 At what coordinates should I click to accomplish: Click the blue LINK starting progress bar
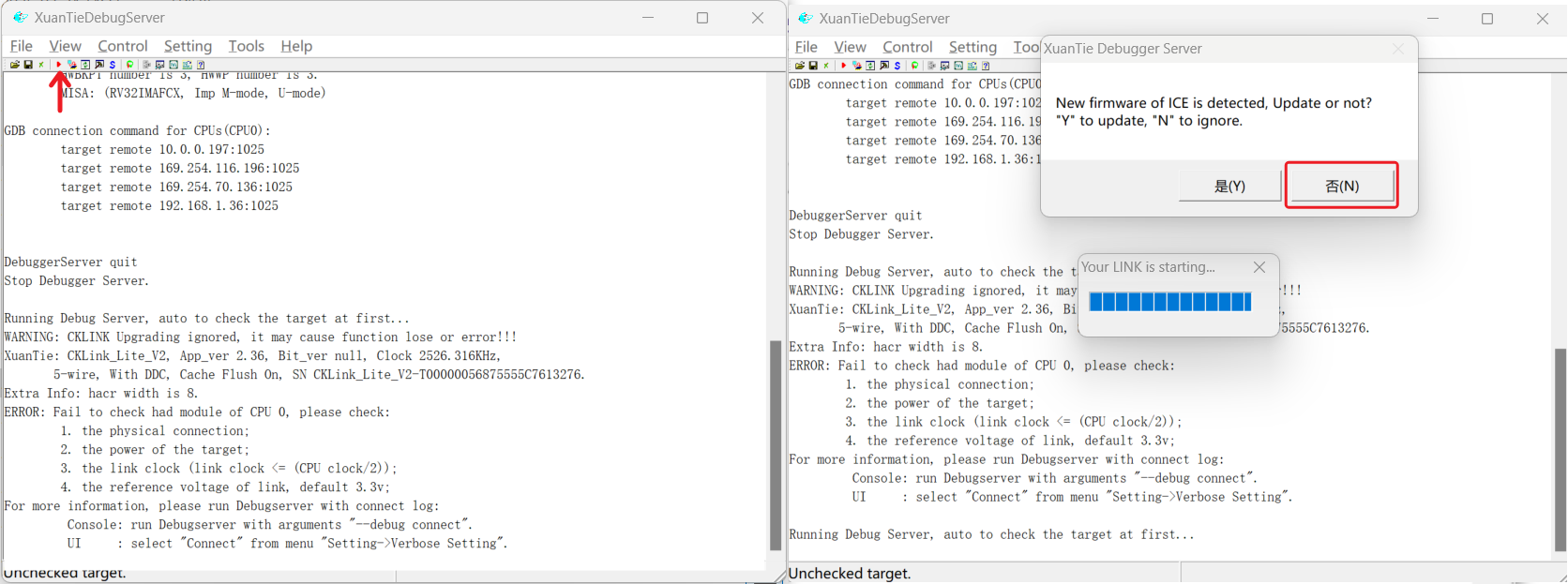[1169, 301]
